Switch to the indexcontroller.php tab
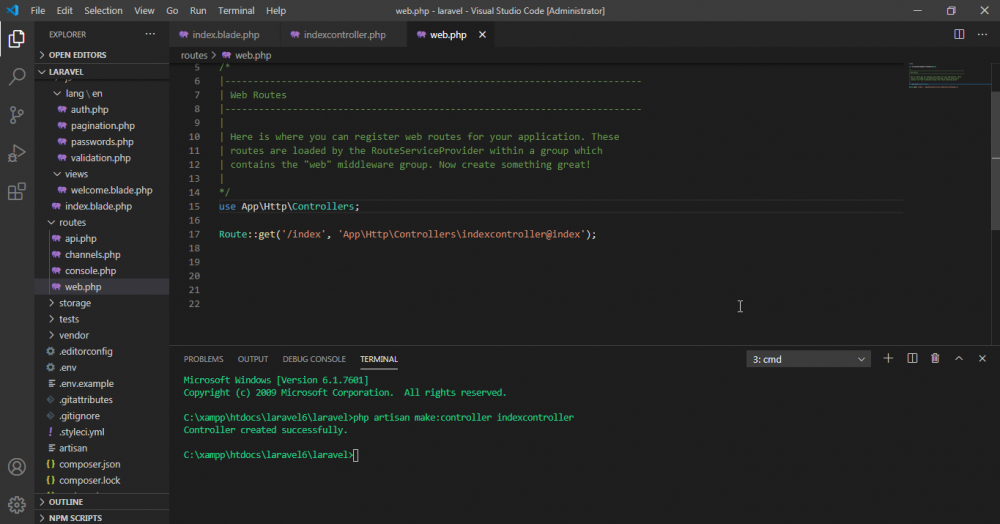The image size is (1000, 524). click(x=343, y=35)
